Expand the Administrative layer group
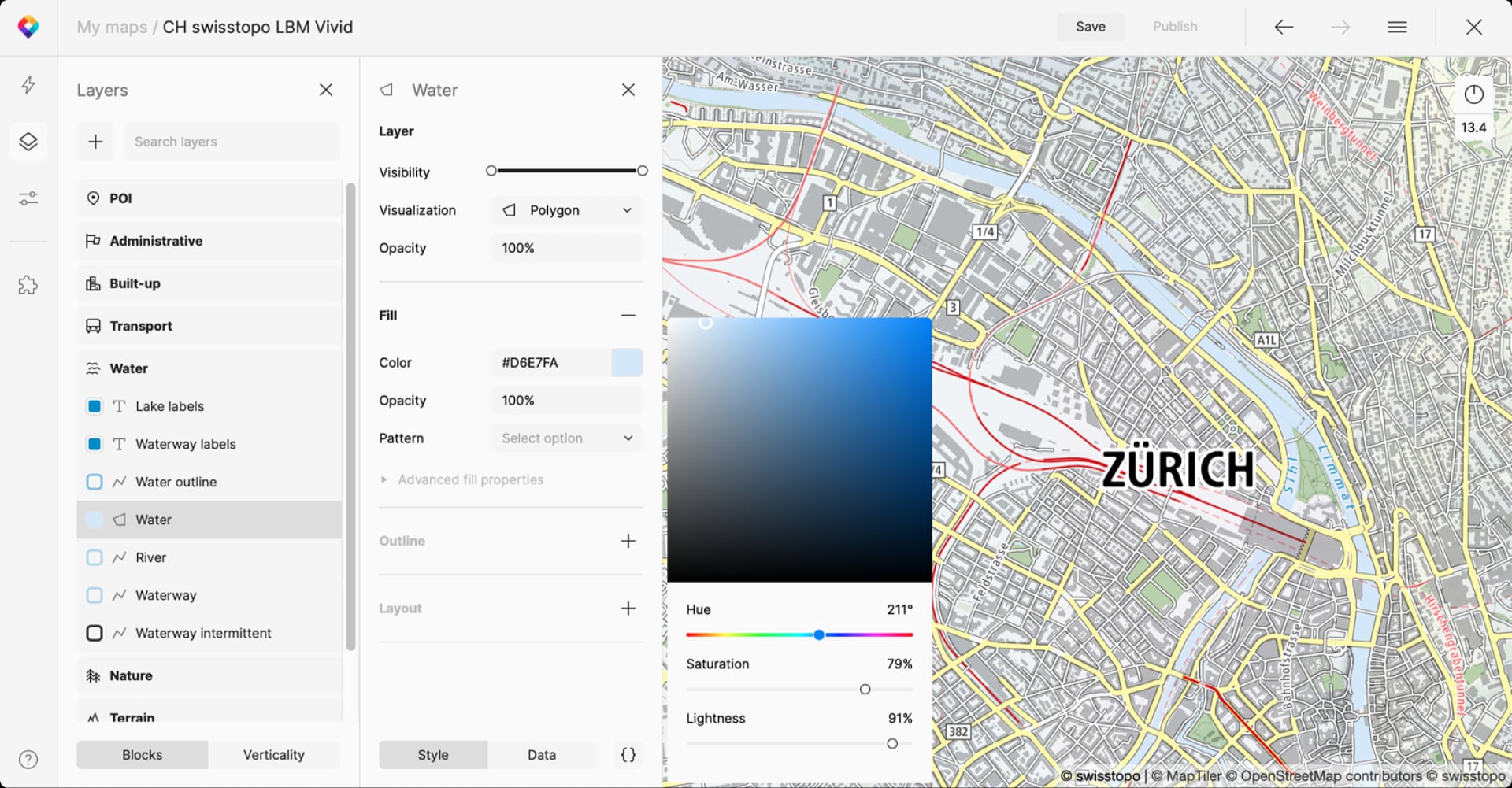The height and width of the screenshot is (788, 1512). [209, 241]
